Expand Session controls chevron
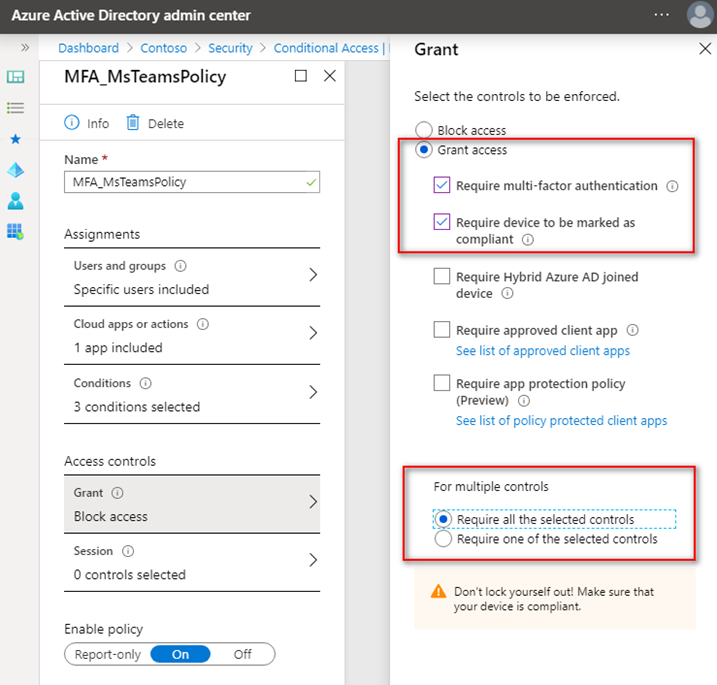This screenshot has width=717, height=685. tap(313, 560)
